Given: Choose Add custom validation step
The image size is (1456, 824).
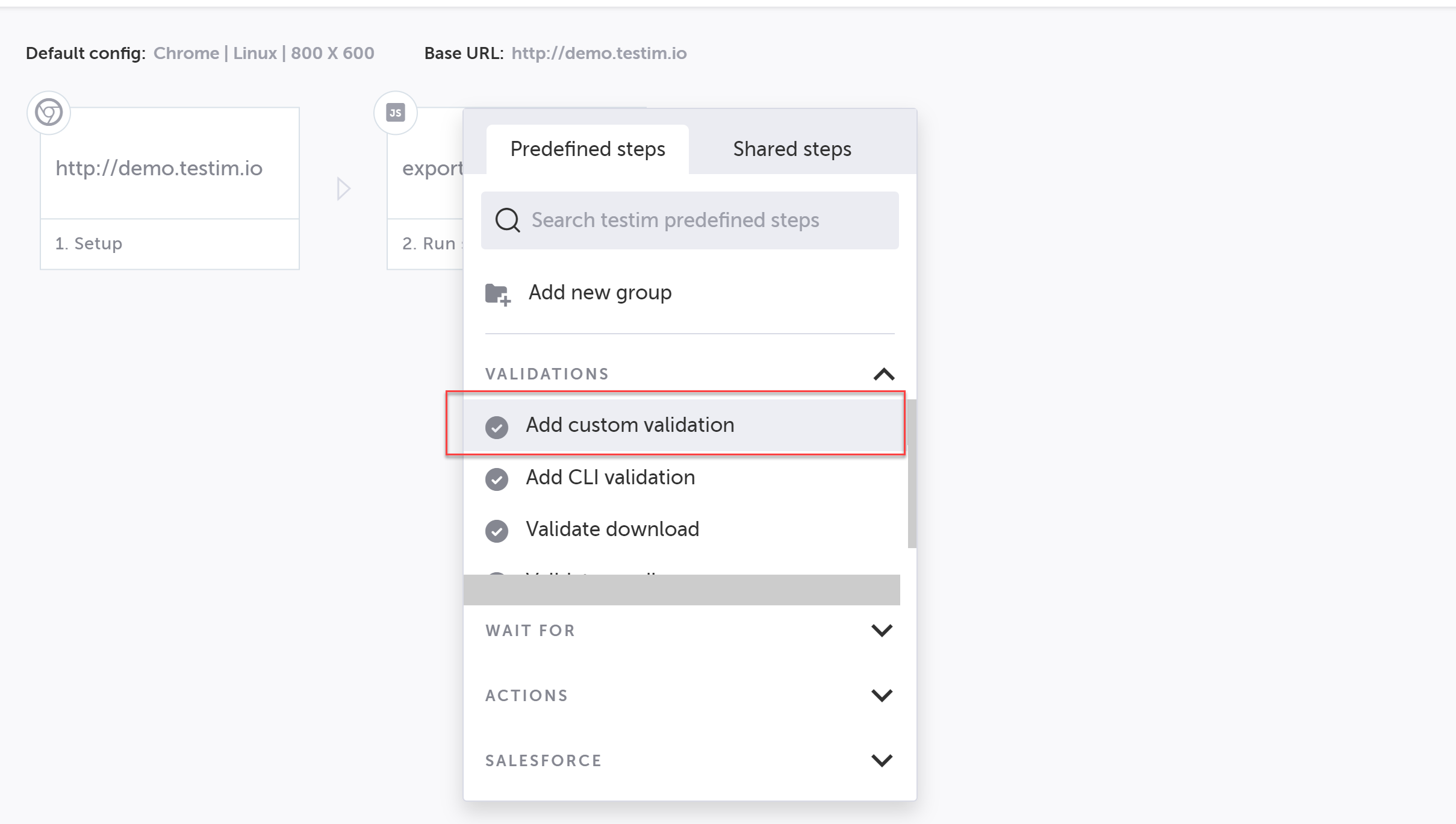Looking at the screenshot, I should point(630,425).
